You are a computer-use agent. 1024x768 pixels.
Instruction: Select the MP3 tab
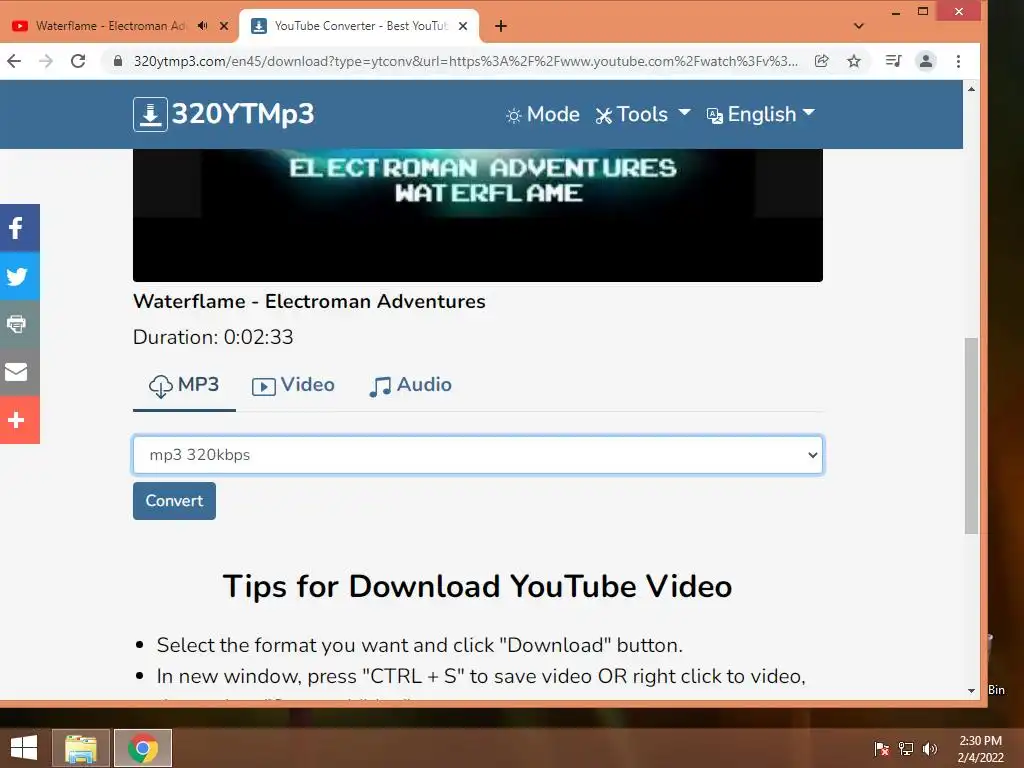(184, 385)
